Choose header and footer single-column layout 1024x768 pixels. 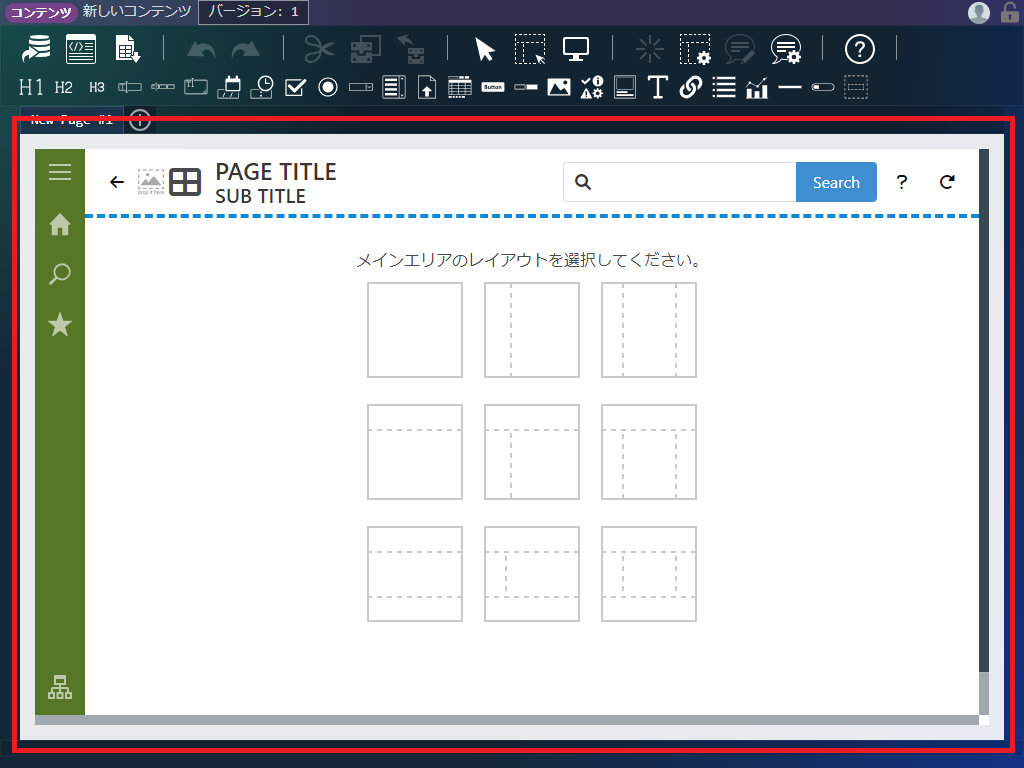[415, 574]
